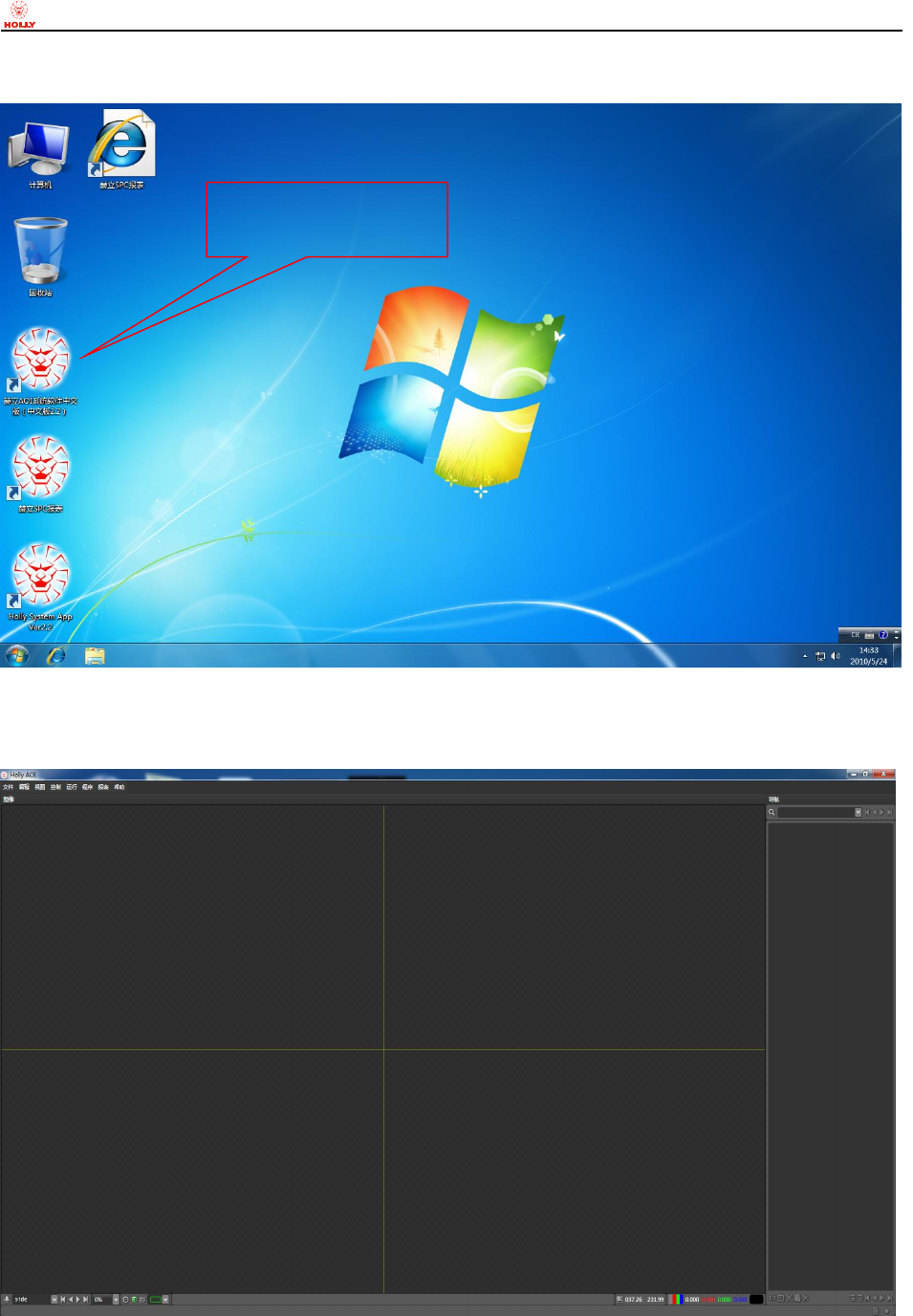The image size is (913, 1316).
Task: Expand the 'side' dropdown in bottom bar
Action: pos(54,1299)
